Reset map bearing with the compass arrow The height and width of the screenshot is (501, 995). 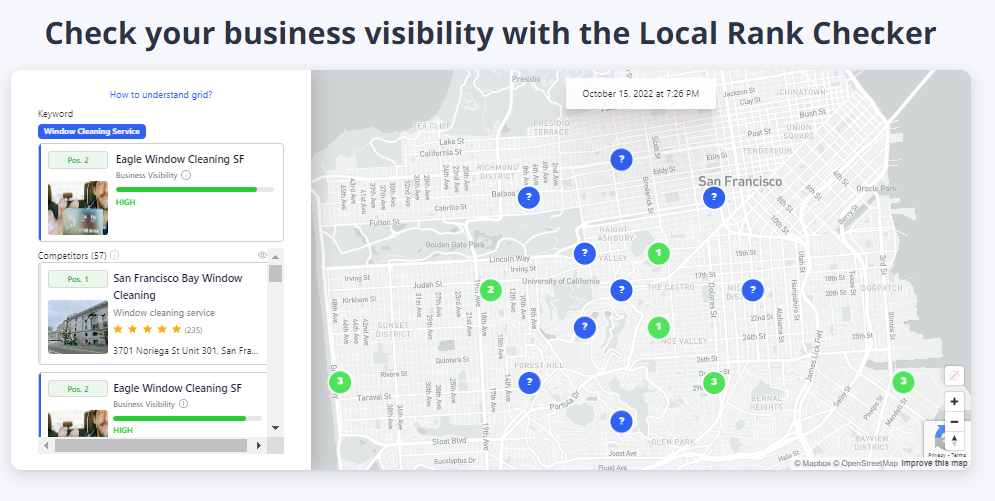(954, 441)
